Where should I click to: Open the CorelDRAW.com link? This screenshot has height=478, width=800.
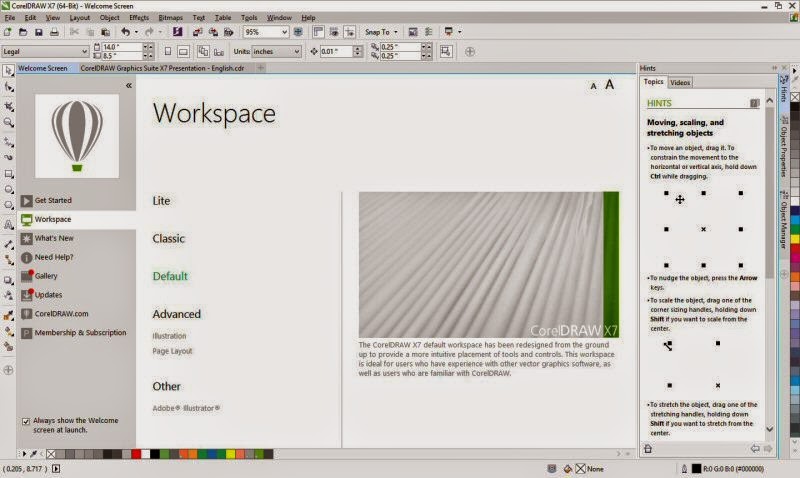point(61,314)
